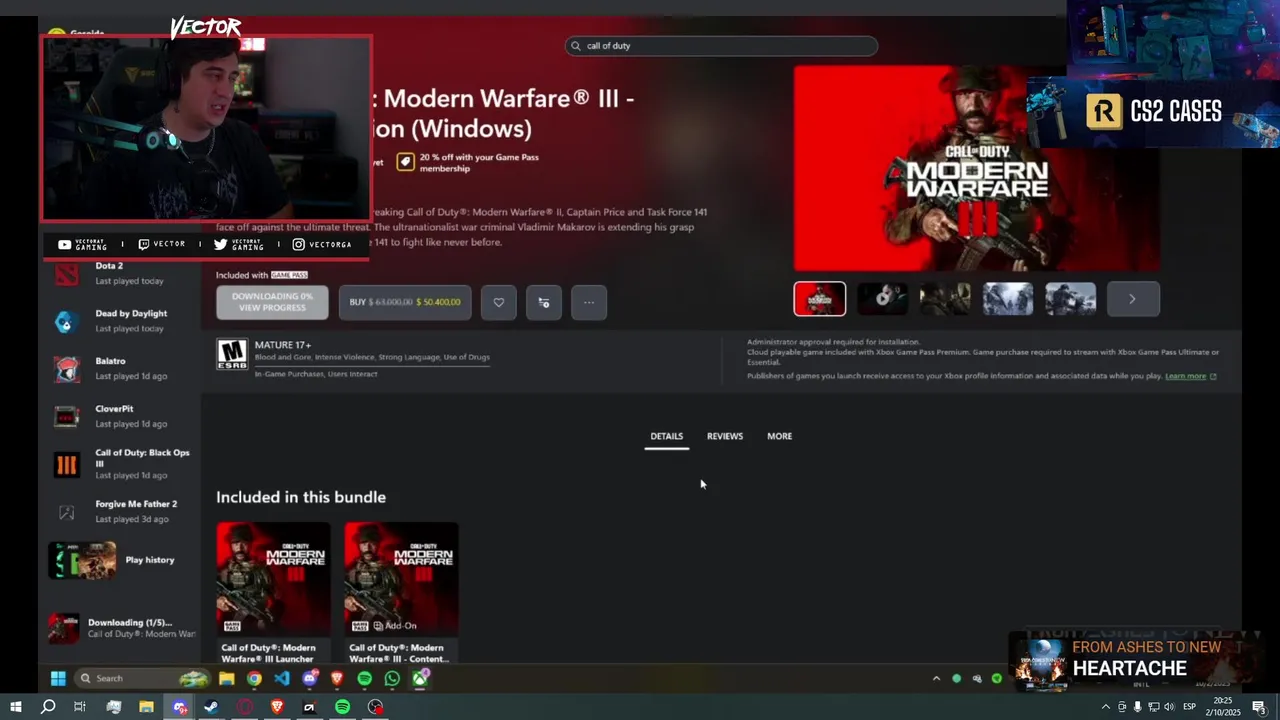Open OBS Studio on the bottom taskbar
This screenshot has width=1280, height=720.
[375, 707]
